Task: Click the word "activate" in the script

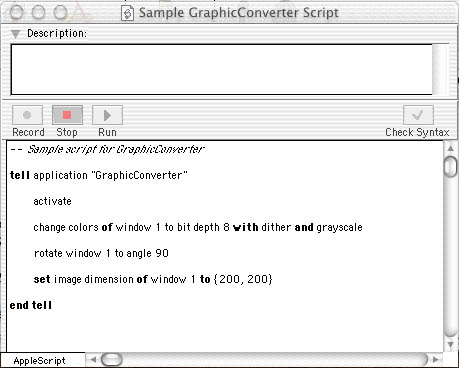Action: coord(52,201)
